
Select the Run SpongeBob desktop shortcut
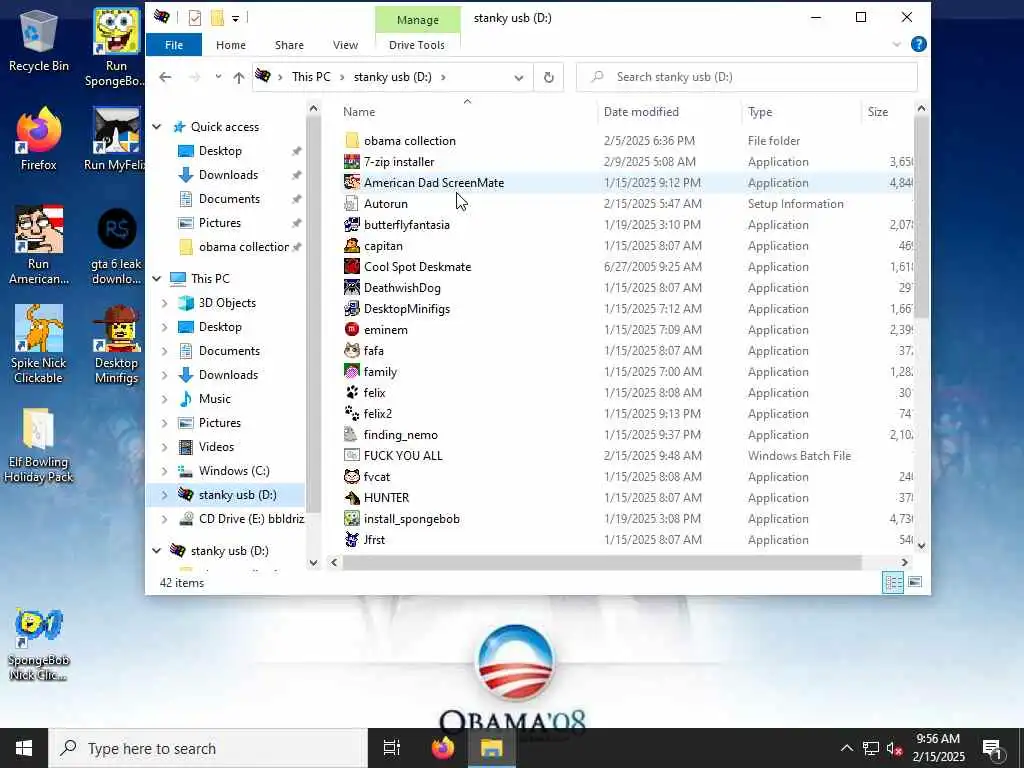116,47
